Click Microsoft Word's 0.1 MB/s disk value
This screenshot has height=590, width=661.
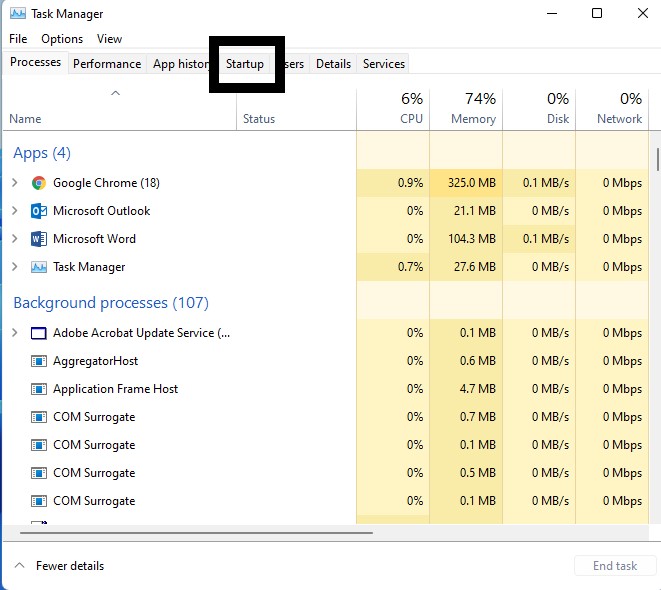(x=546, y=239)
